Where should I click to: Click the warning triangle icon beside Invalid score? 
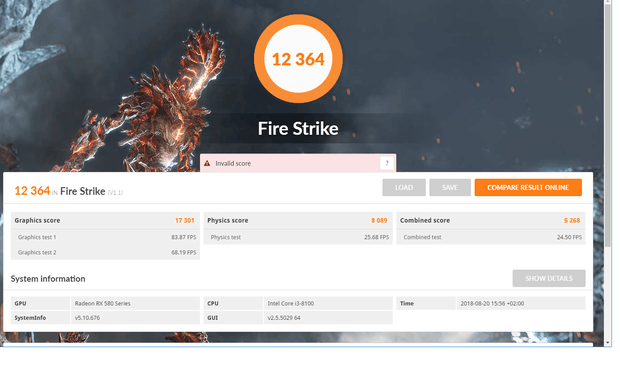point(207,163)
